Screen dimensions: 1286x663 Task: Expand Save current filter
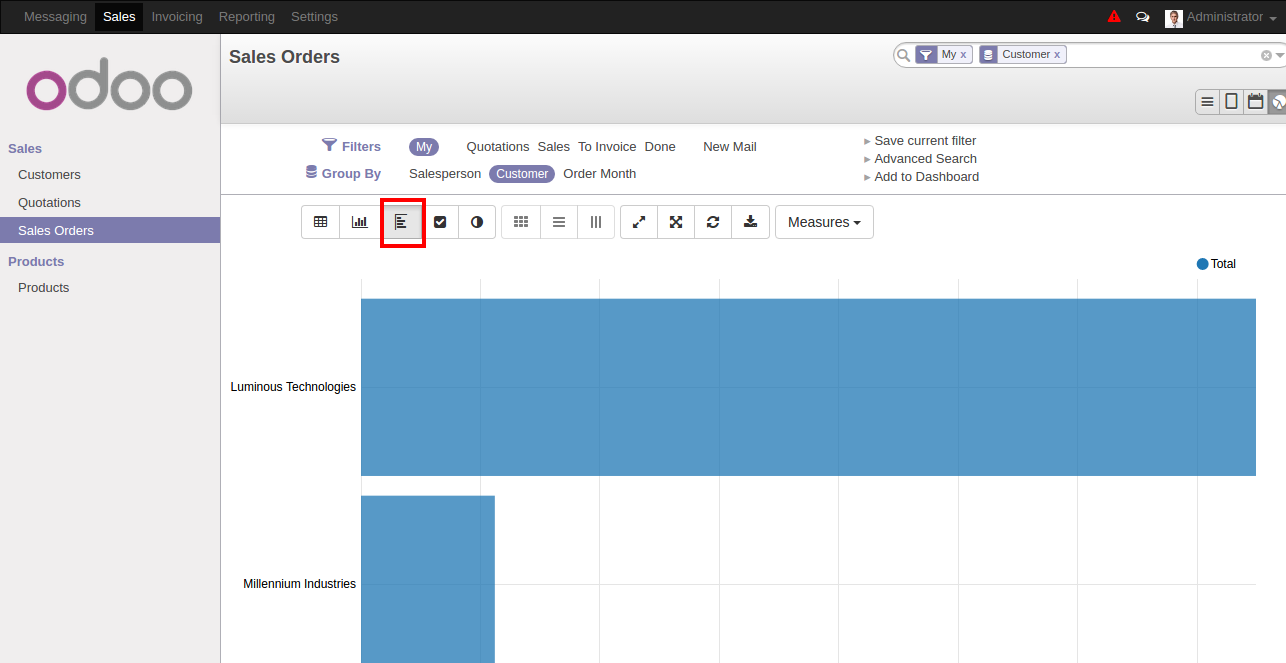tap(925, 141)
